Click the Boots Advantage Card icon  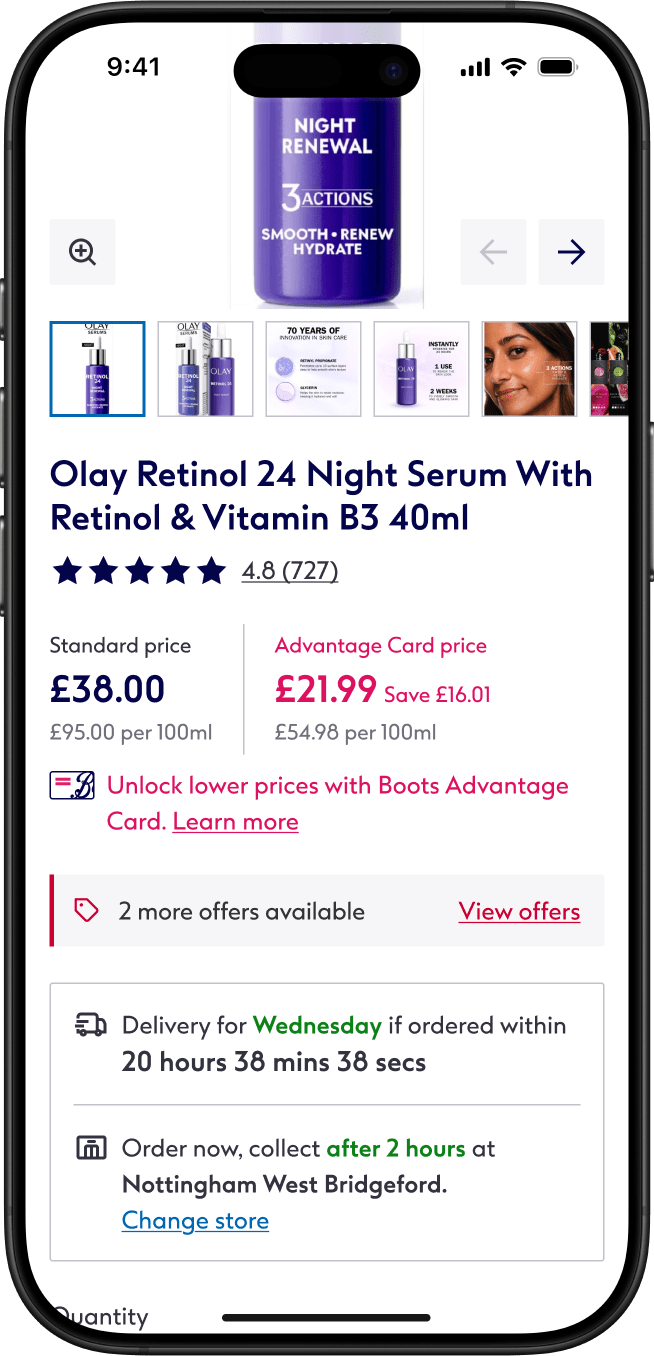coord(73,785)
